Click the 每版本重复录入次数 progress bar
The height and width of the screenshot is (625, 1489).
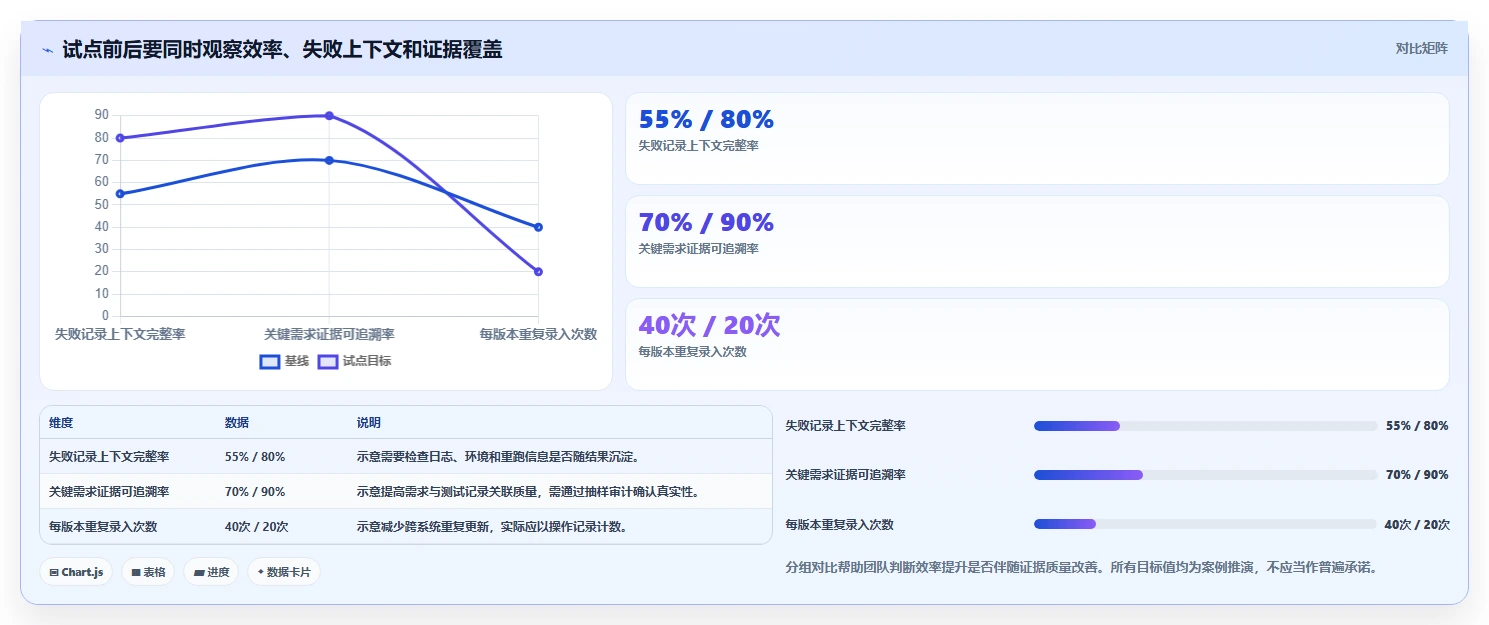point(1205,524)
